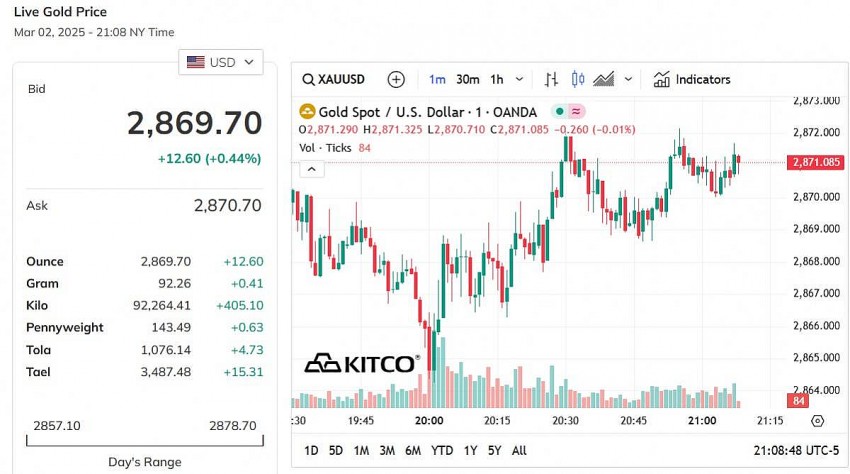850x474 pixels.
Task: Select the 5D date range tab
Action: pos(336,451)
